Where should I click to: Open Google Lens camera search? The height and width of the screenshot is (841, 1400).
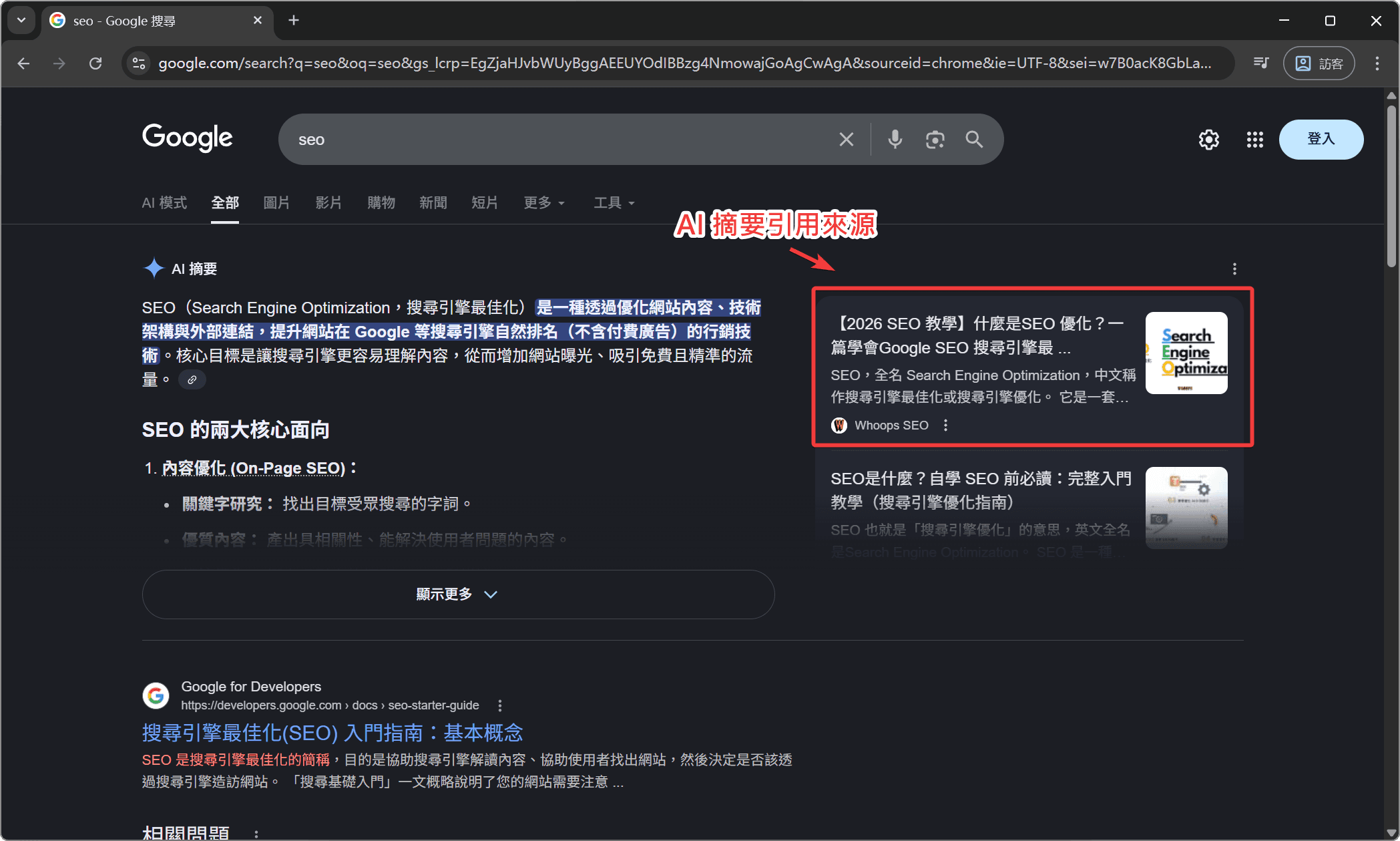[x=935, y=139]
